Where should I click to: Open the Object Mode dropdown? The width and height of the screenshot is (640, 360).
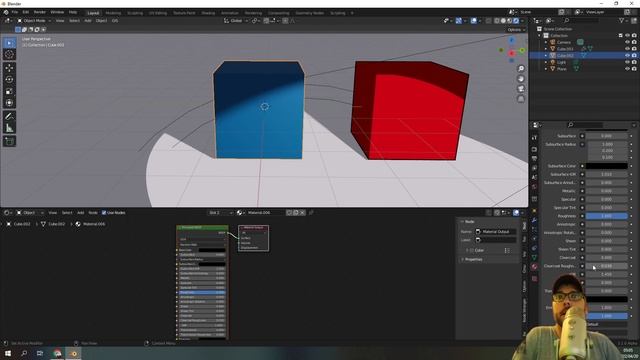[34, 20]
